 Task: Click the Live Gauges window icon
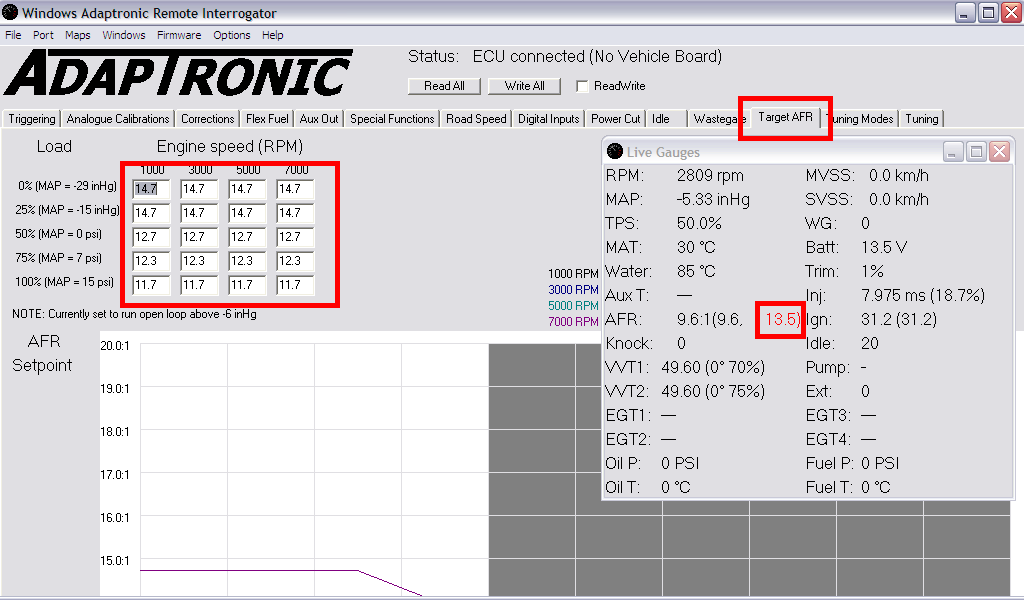614,152
